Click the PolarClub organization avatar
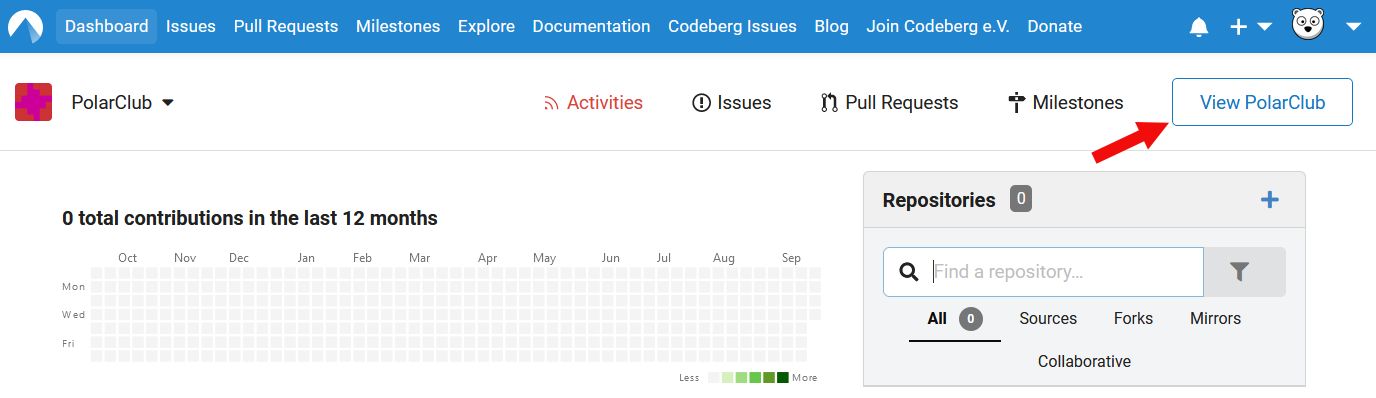Viewport: 1376px width, 398px height. (34, 102)
